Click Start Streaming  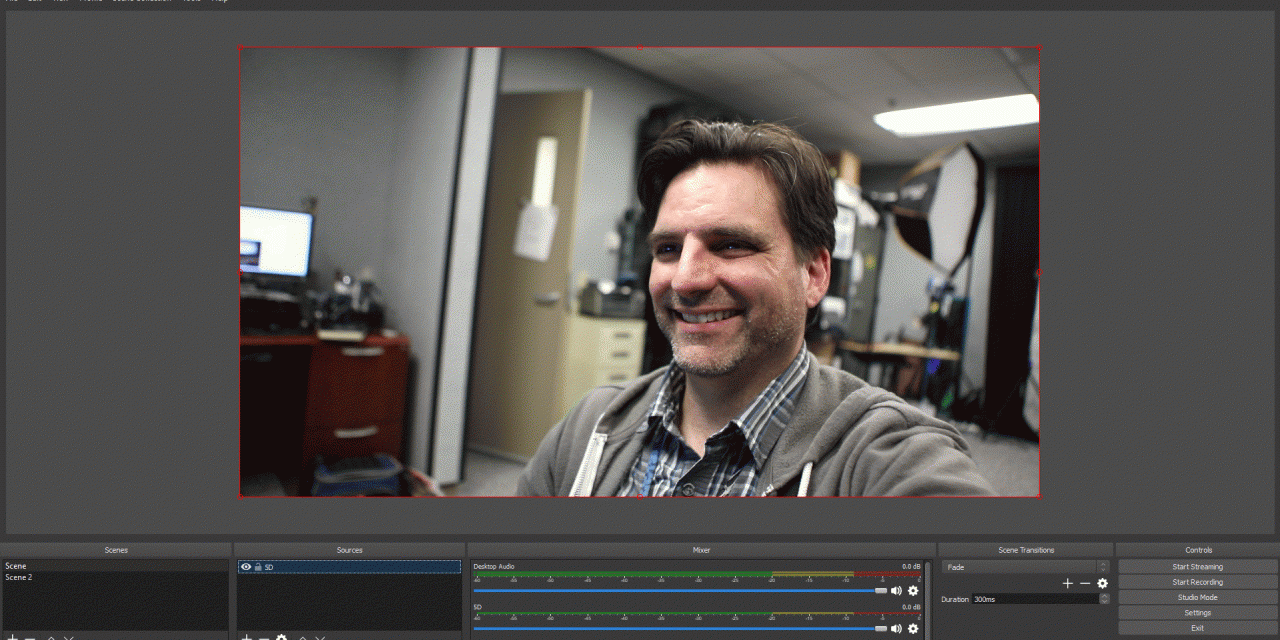(1197, 567)
